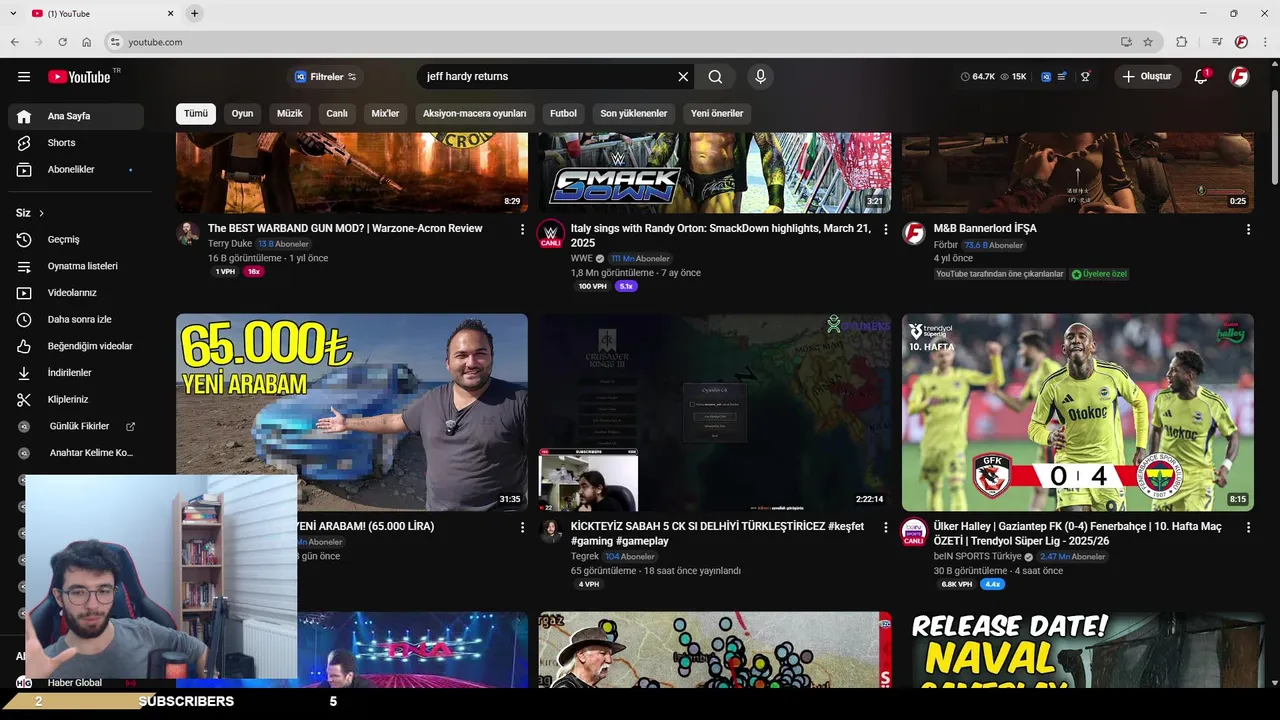The width and height of the screenshot is (1280, 720).
Task: Select the Oyun chip
Action: [x=242, y=114]
